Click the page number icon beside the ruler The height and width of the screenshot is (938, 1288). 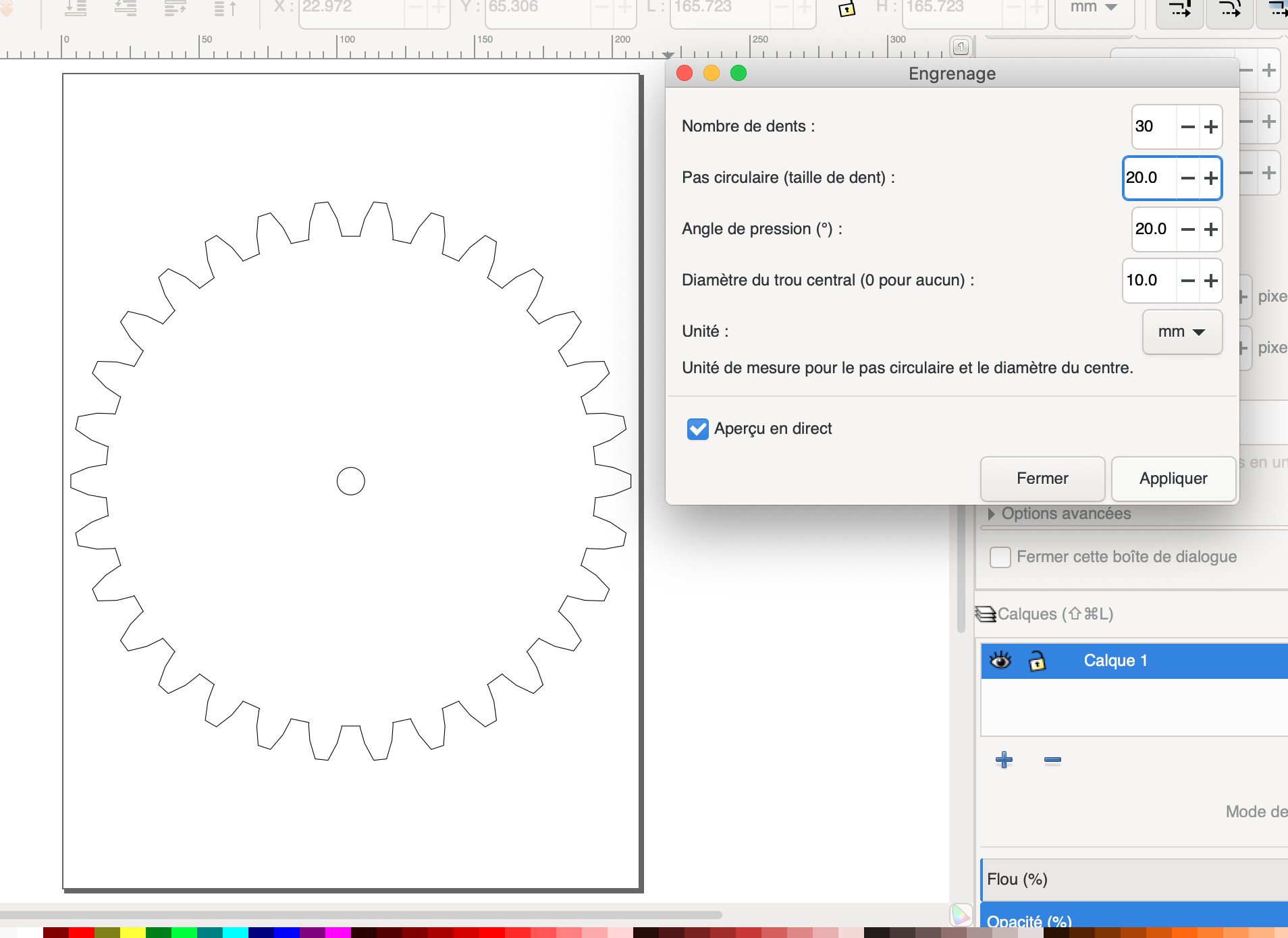click(x=961, y=47)
